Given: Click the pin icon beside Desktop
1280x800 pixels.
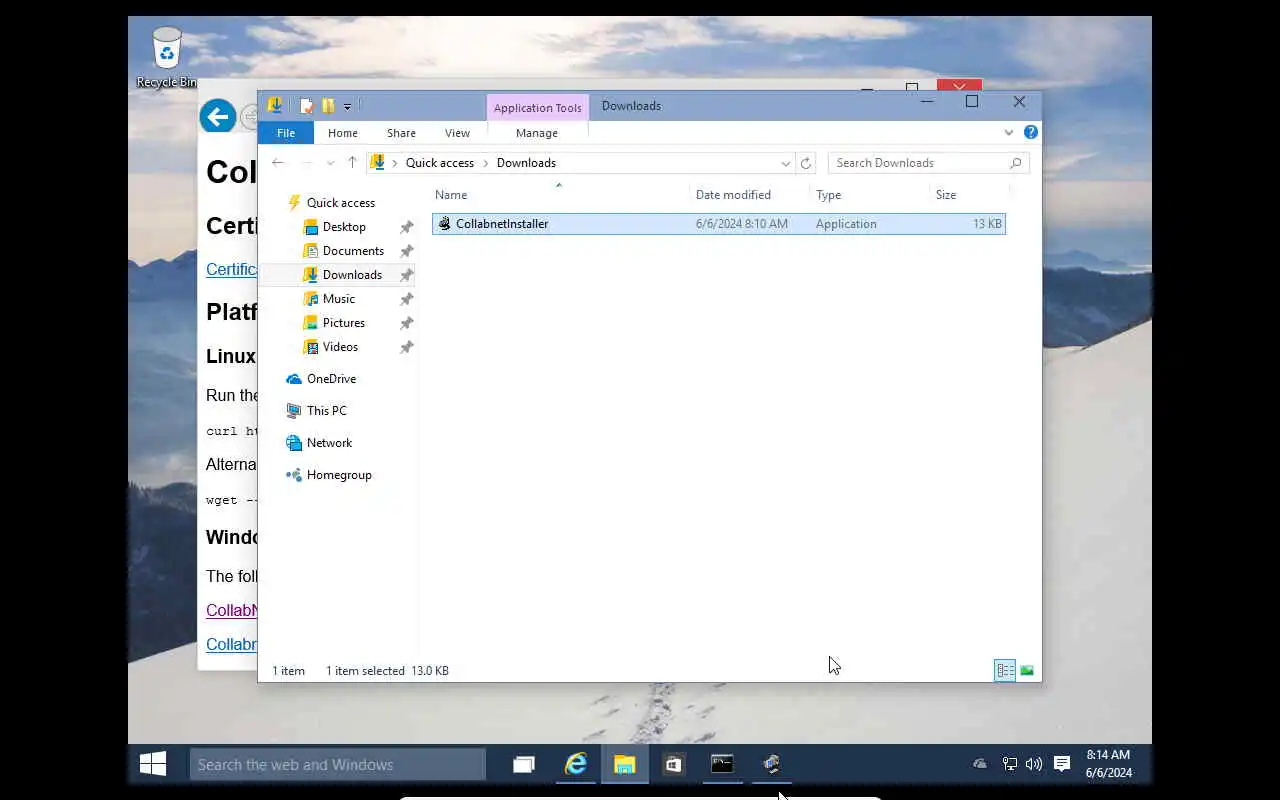Looking at the screenshot, I should (406, 227).
